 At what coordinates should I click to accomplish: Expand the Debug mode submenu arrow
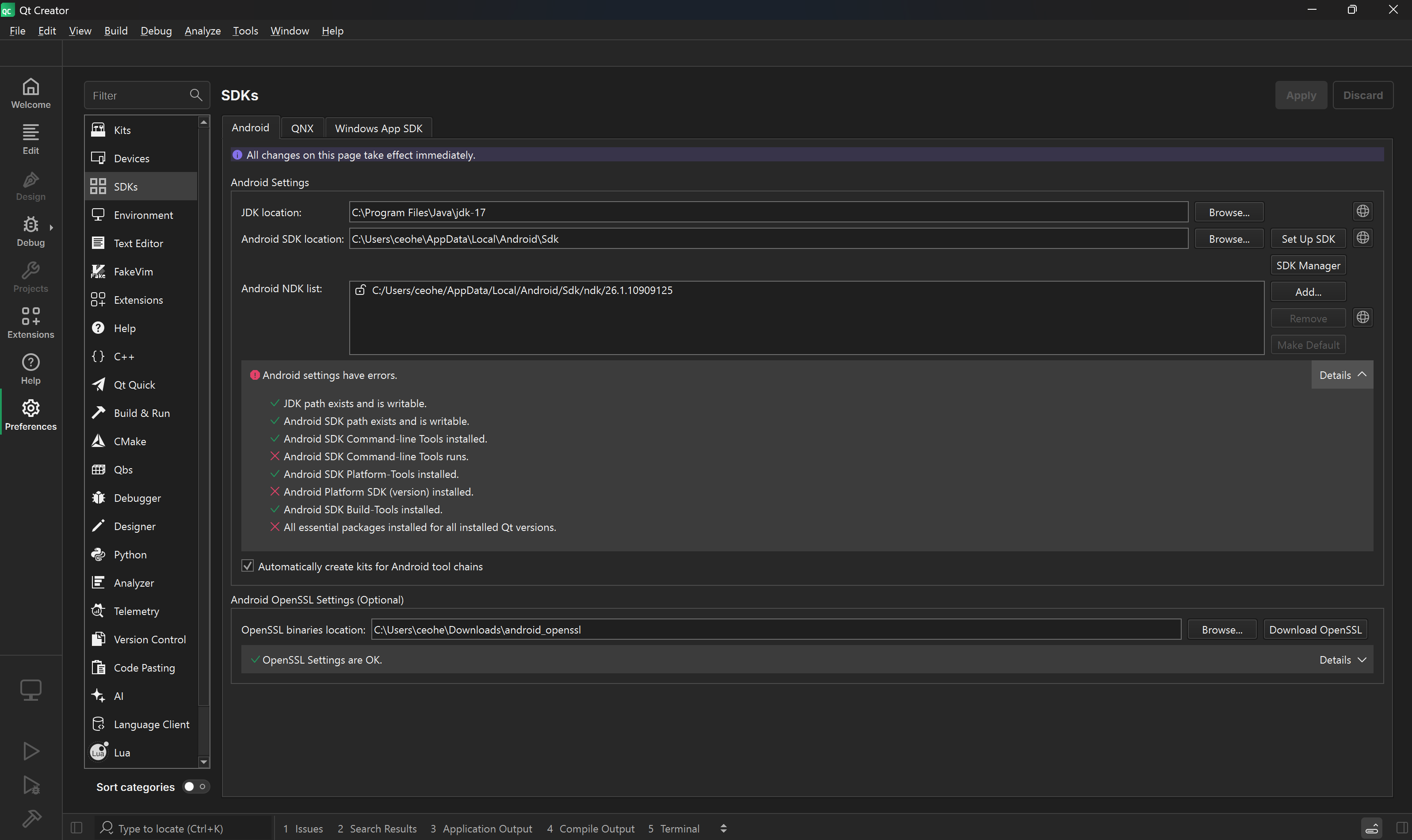pos(51,228)
